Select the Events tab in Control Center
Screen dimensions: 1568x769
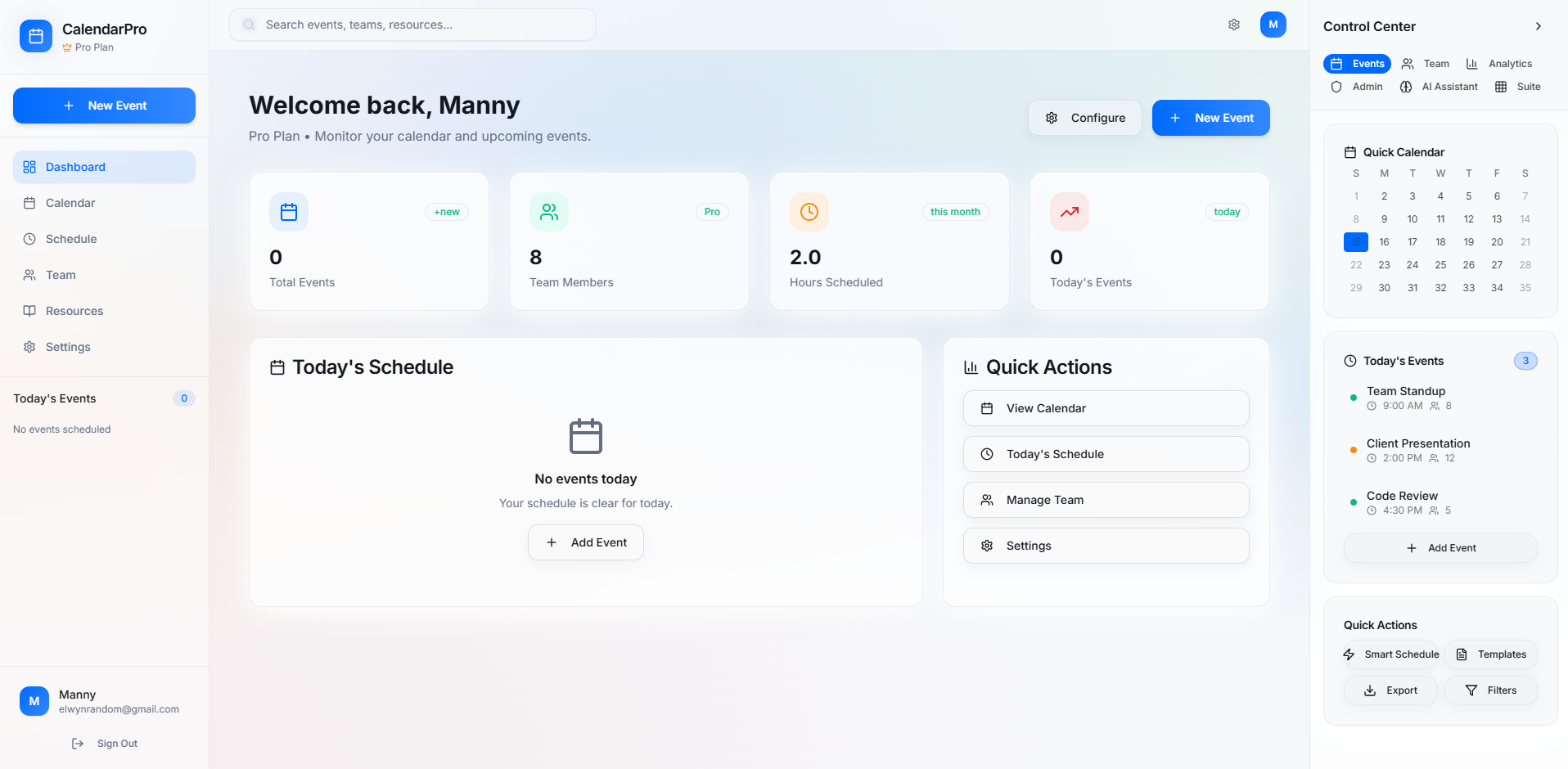click(x=1356, y=63)
